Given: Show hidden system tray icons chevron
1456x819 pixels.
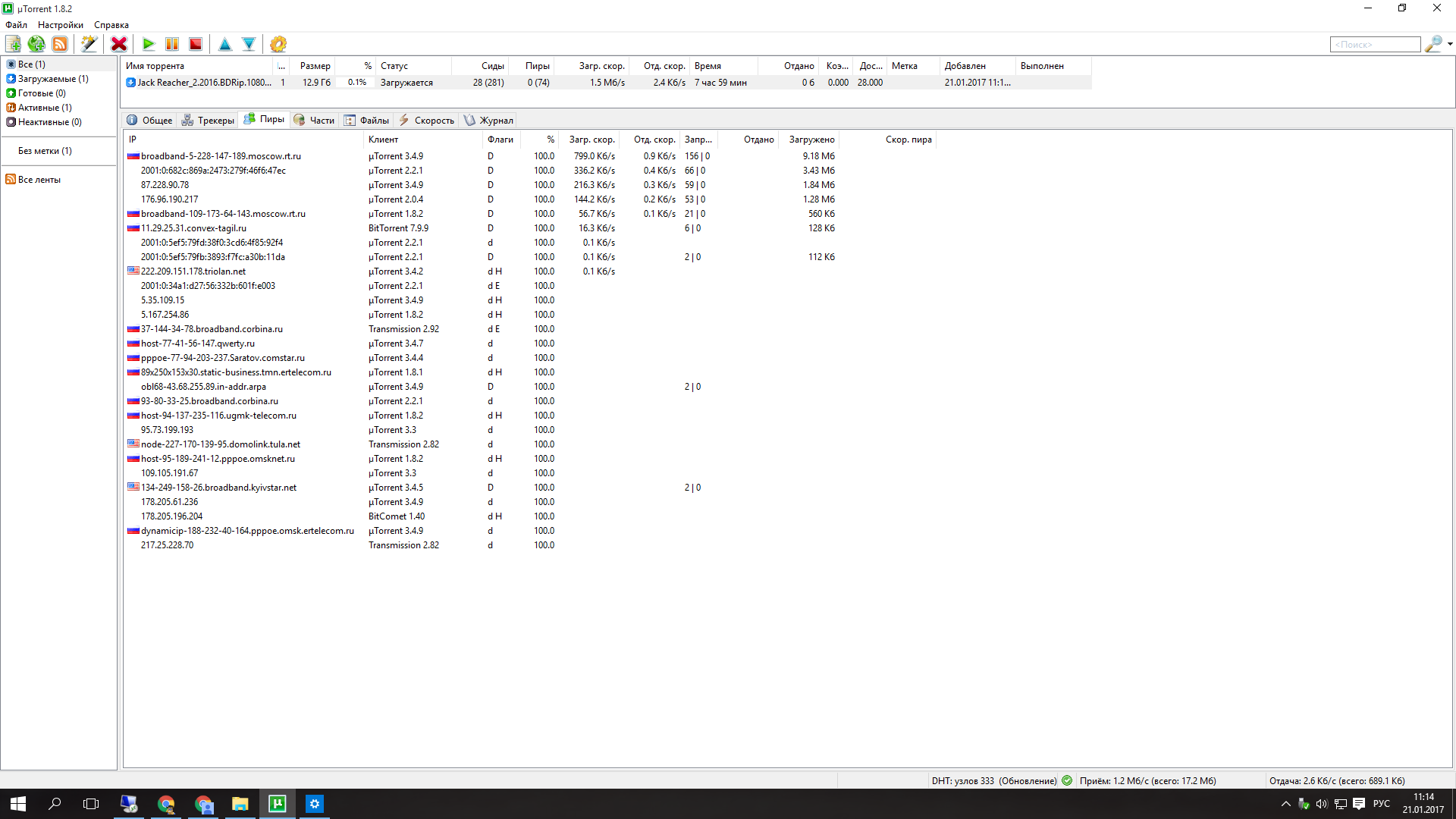Looking at the screenshot, I should click(1285, 804).
